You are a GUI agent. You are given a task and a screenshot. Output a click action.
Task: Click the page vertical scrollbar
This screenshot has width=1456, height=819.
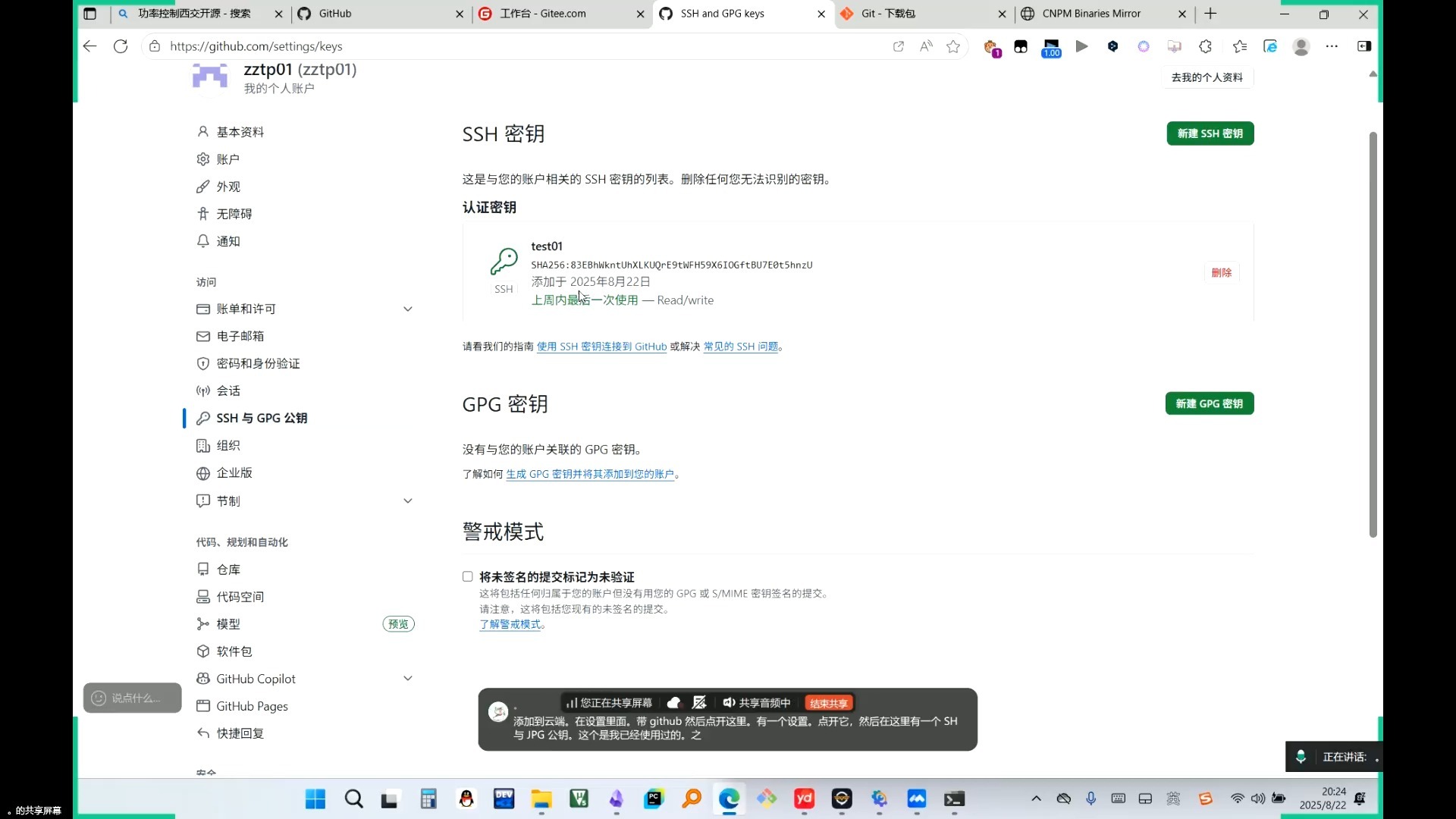pos(1373,334)
